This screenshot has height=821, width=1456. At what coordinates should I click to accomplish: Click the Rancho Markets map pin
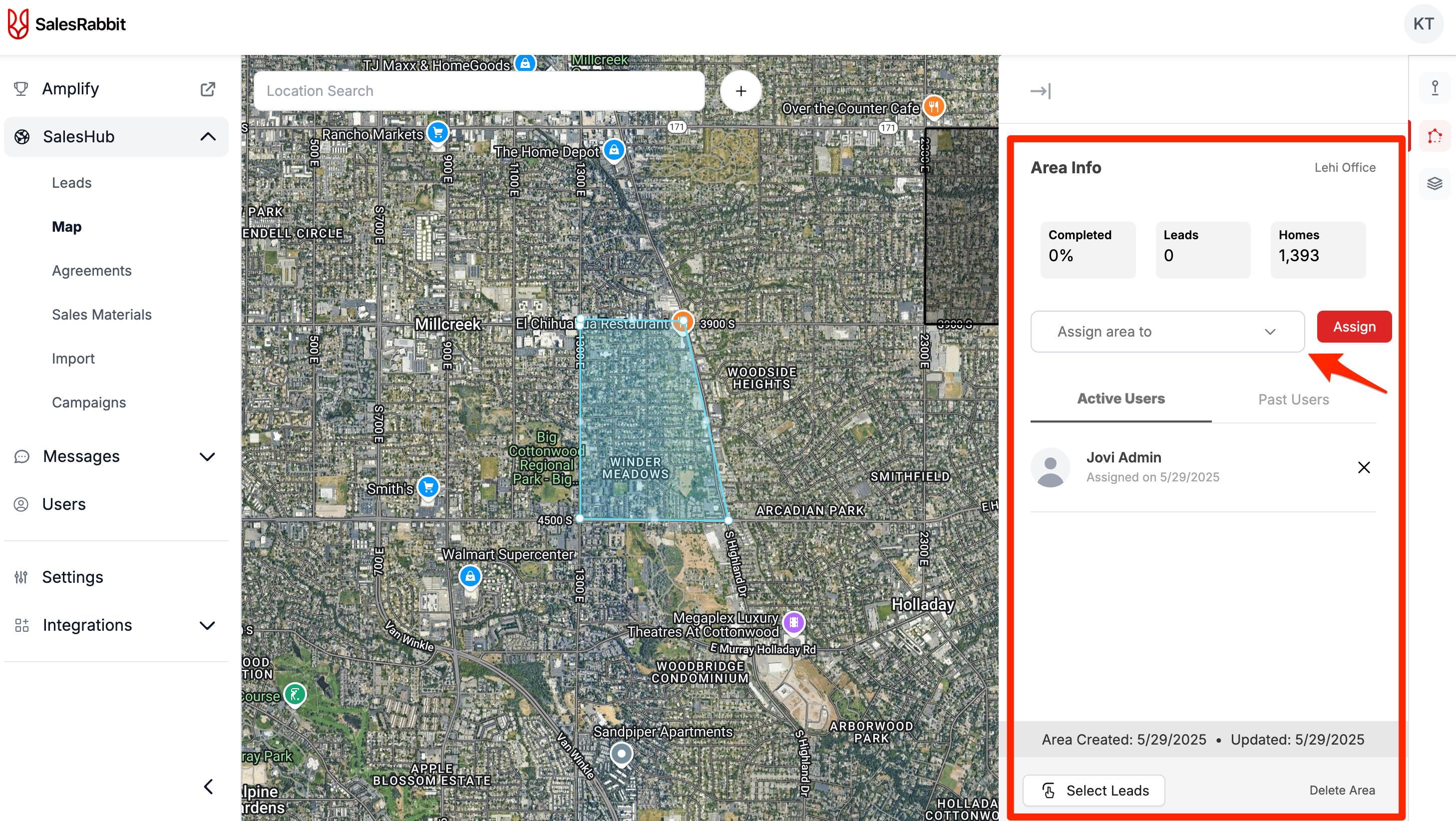[x=437, y=133]
